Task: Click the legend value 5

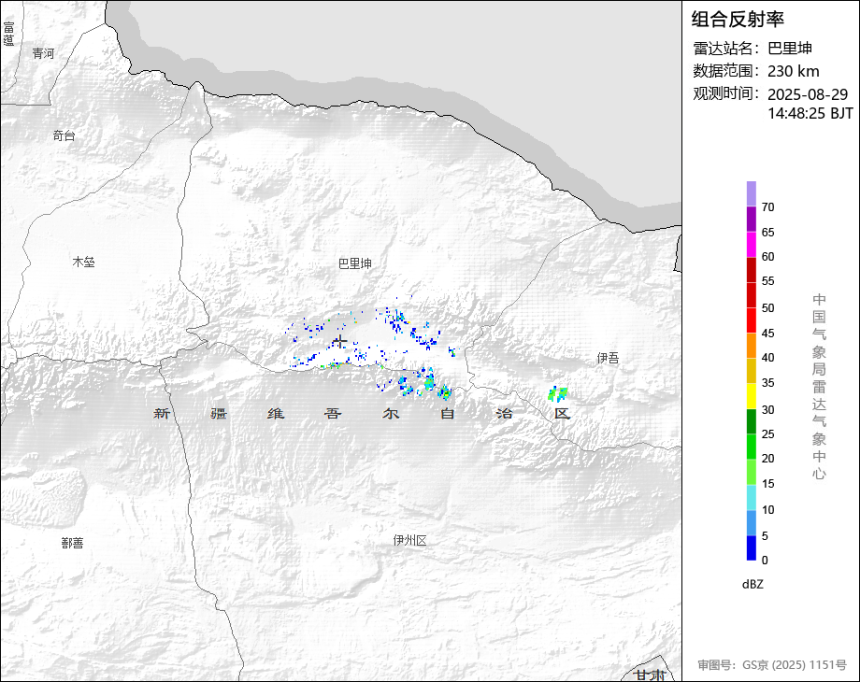Action: tap(765, 536)
